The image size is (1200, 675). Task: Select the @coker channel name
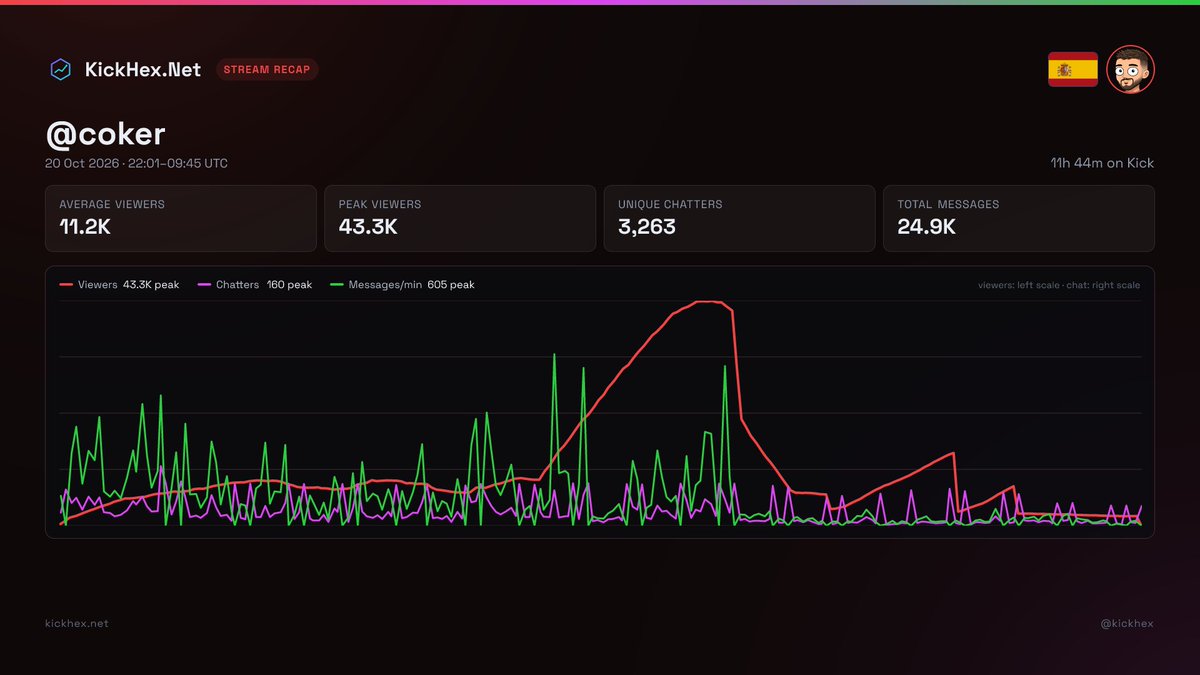[105, 136]
